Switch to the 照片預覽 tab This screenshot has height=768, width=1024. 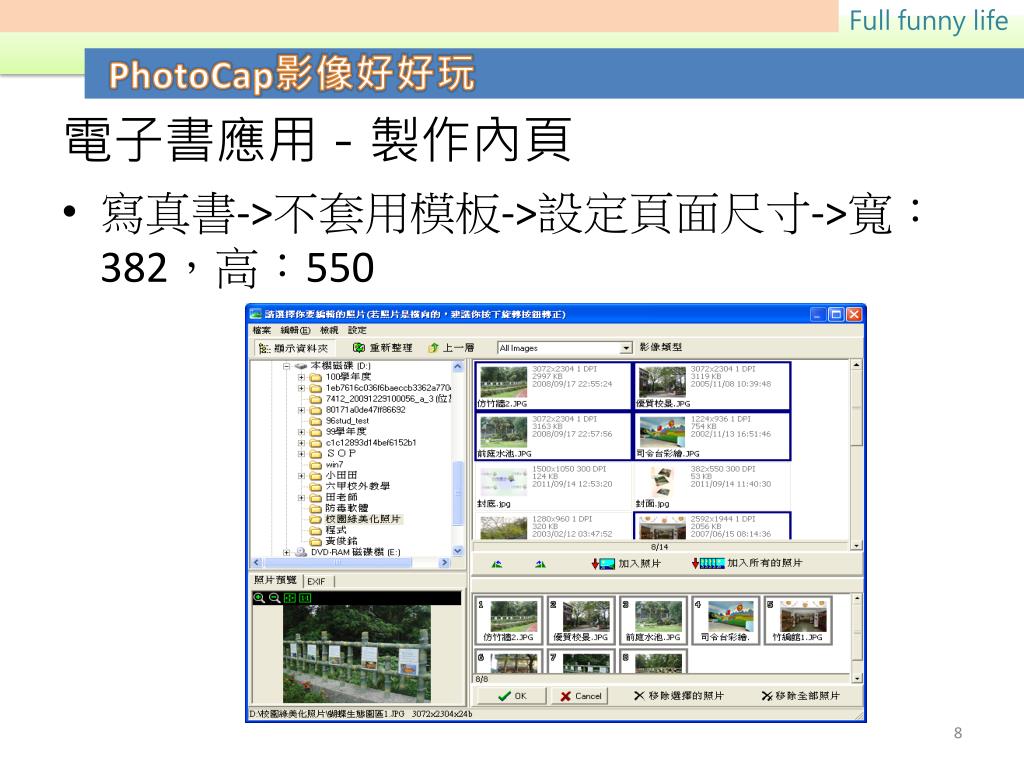276,580
